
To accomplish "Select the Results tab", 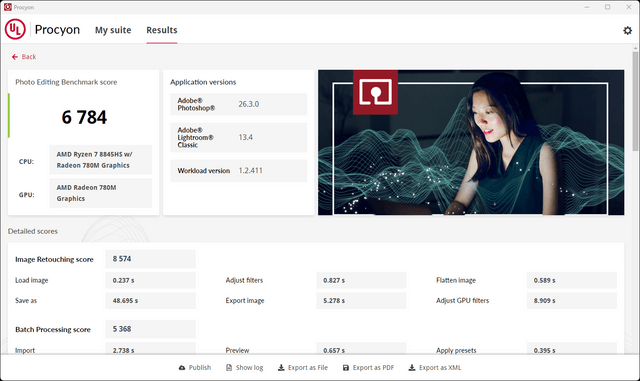I will click(x=162, y=30).
